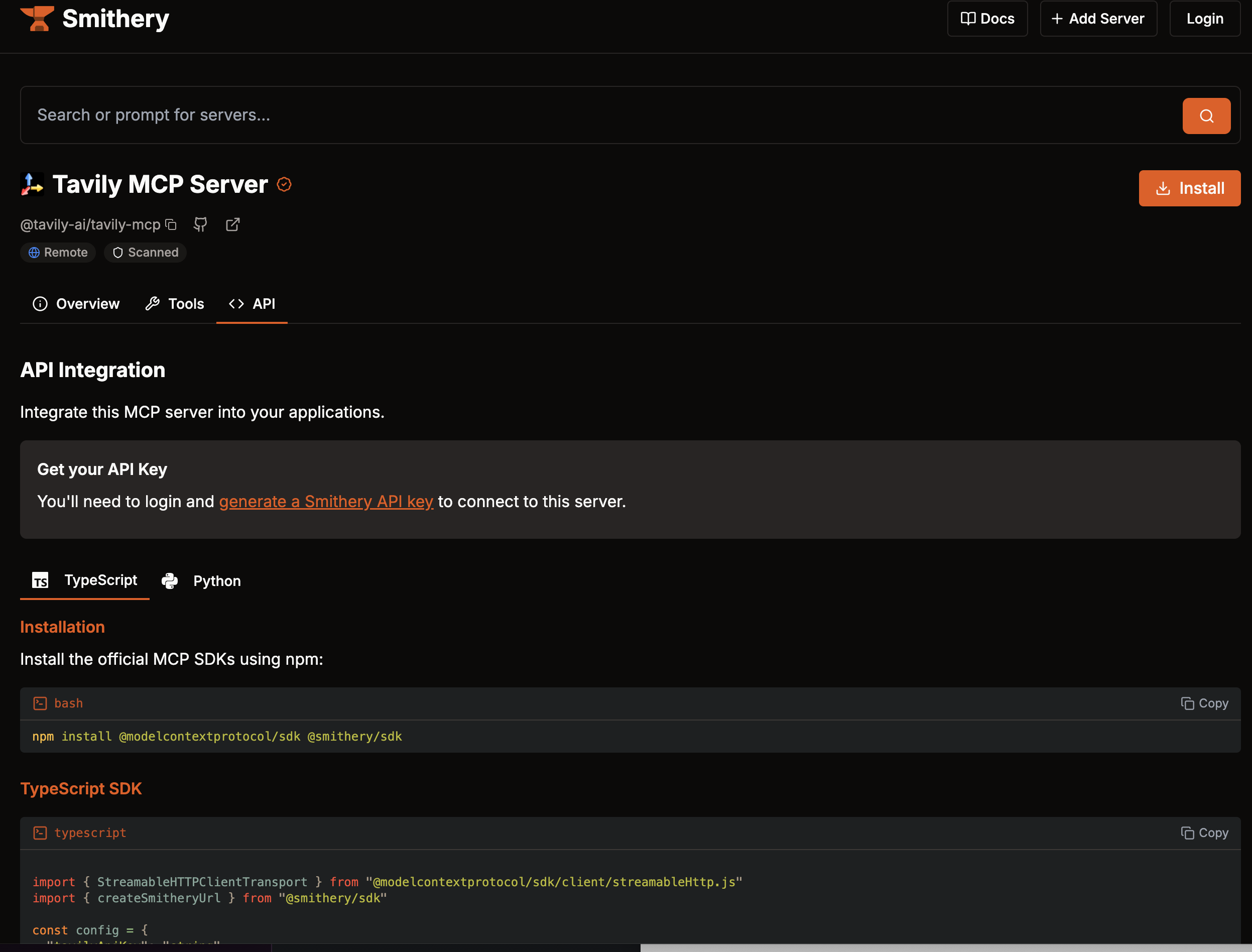Viewport: 1252px width, 952px height.
Task: Click the typescript terminal icon
Action: [40, 833]
